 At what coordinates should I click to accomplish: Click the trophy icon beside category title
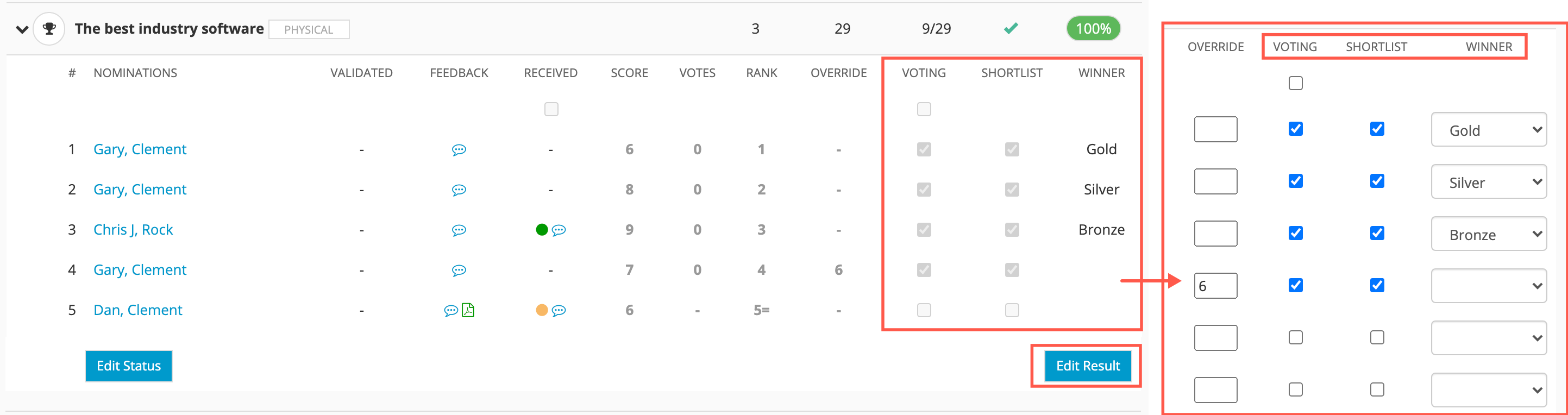tap(49, 29)
